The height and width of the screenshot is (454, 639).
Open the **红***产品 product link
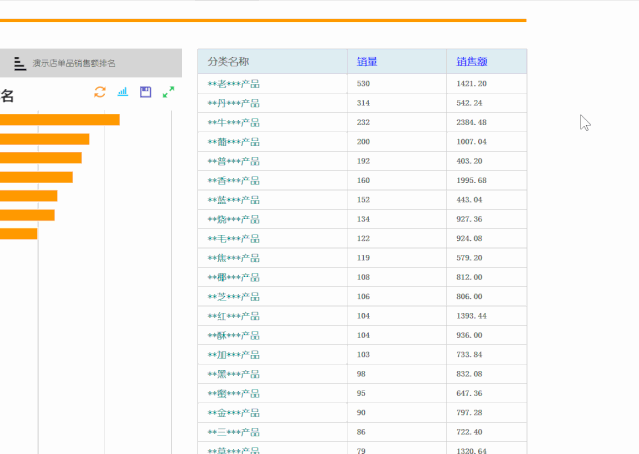point(233,316)
